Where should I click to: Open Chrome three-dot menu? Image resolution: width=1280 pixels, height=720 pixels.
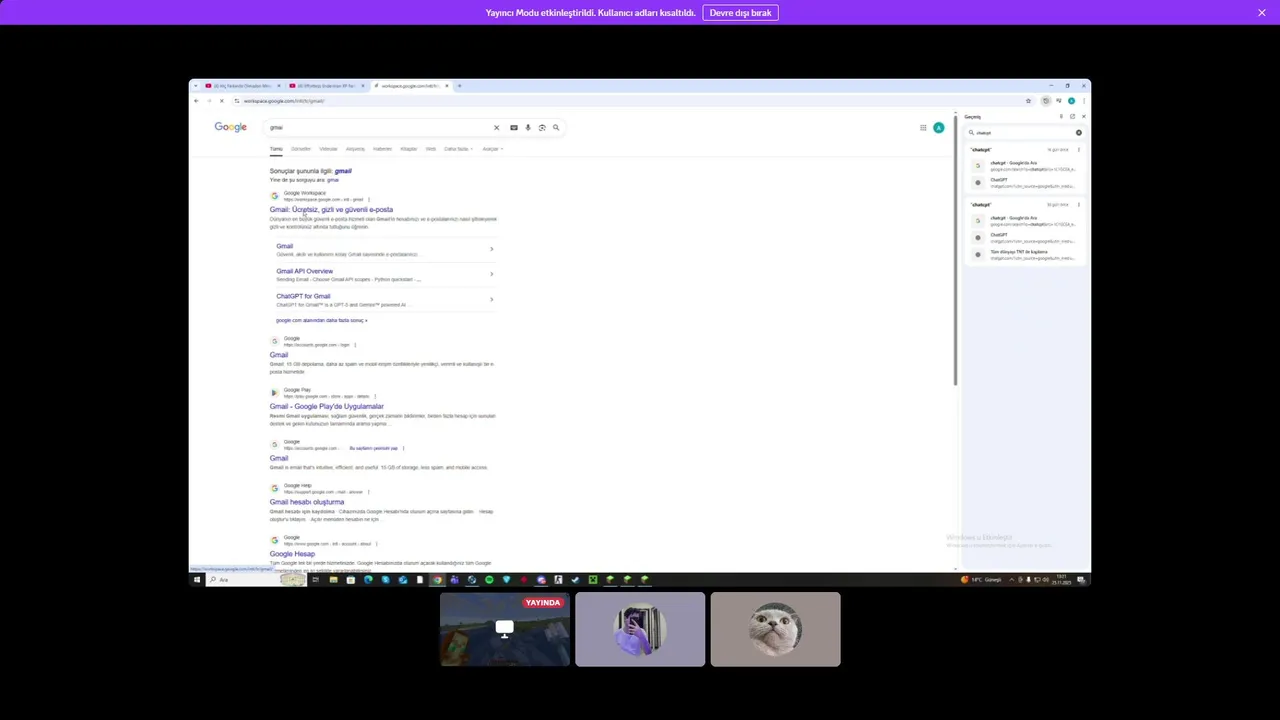pyautogui.click(x=1083, y=100)
